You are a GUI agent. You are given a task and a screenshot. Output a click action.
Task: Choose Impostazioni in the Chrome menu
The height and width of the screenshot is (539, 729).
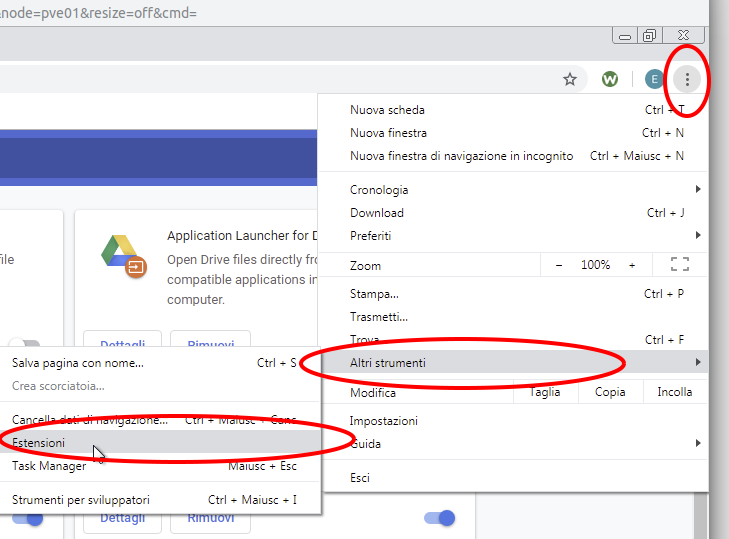384,421
